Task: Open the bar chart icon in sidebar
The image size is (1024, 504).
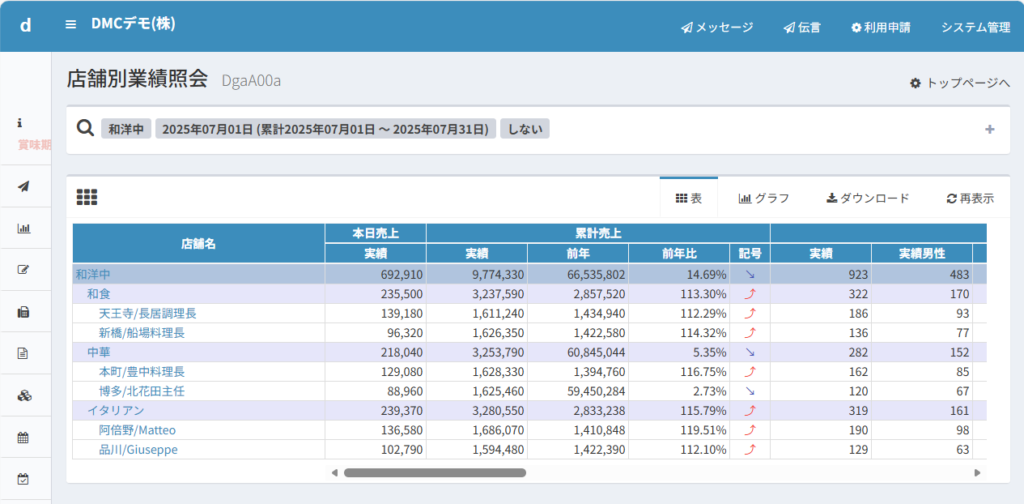Action: 24,228
